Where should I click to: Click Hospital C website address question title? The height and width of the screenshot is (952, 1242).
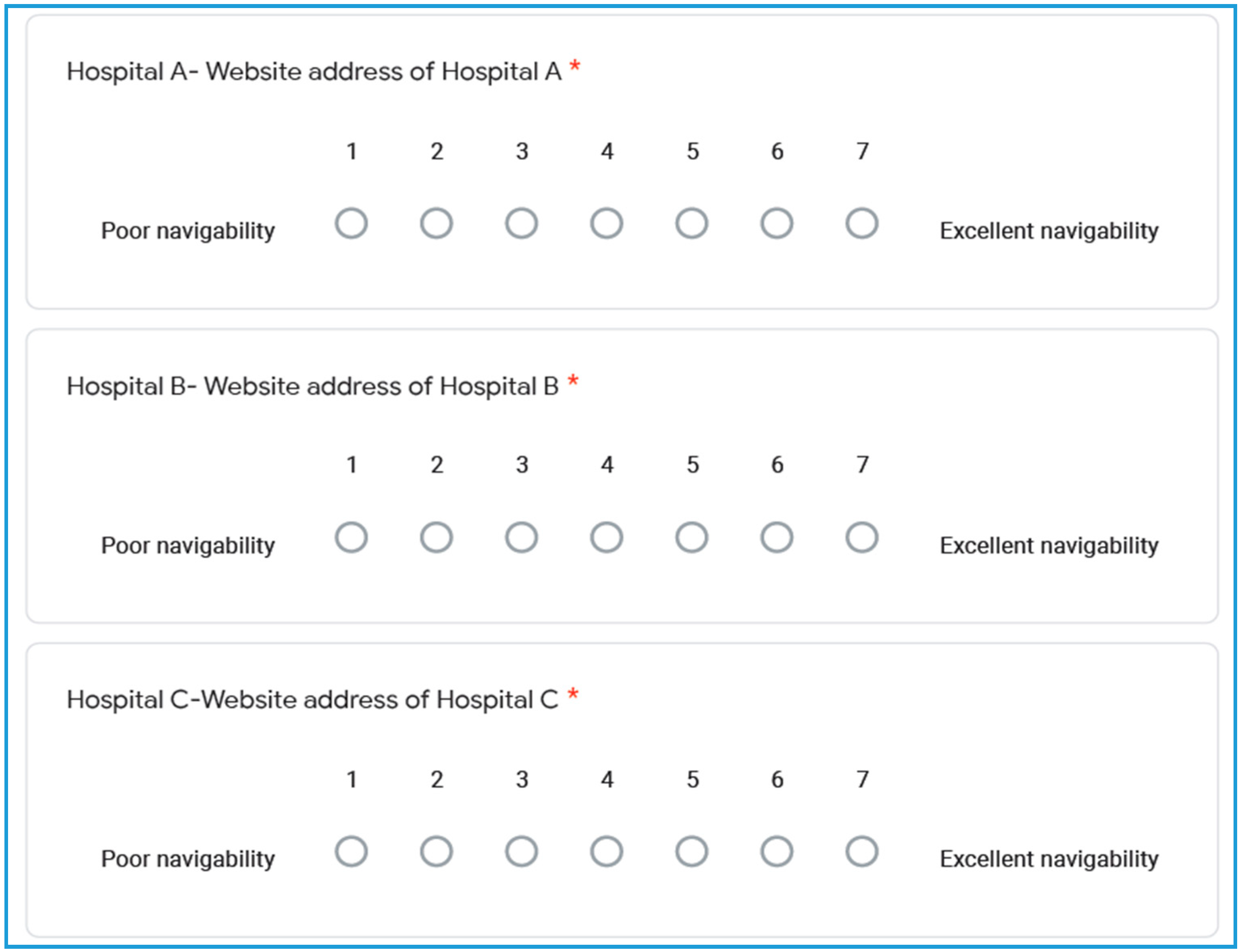pyautogui.click(x=313, y=700)
